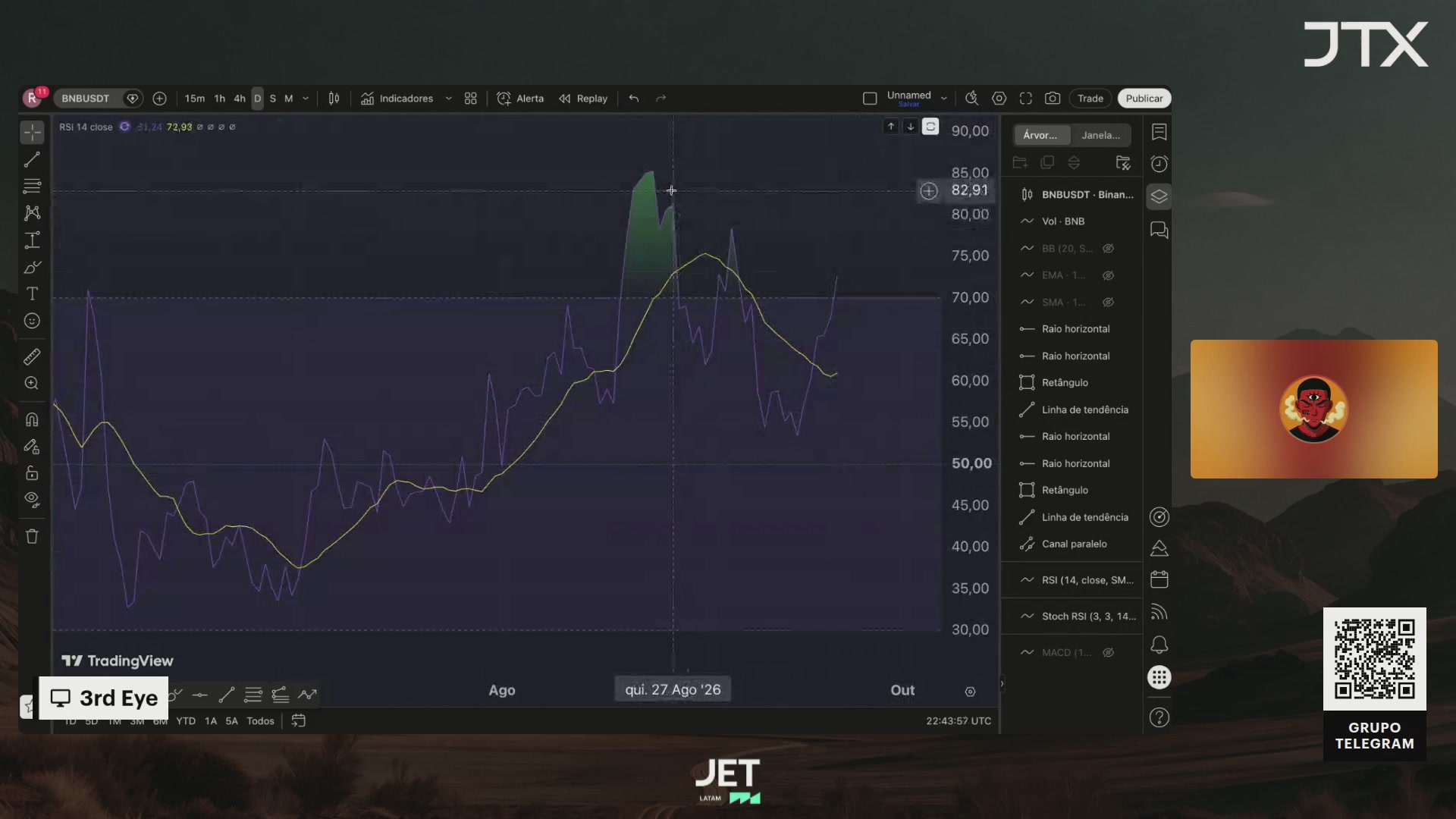
Task: Create an alert with Alerta
Action: pos(520,99)
